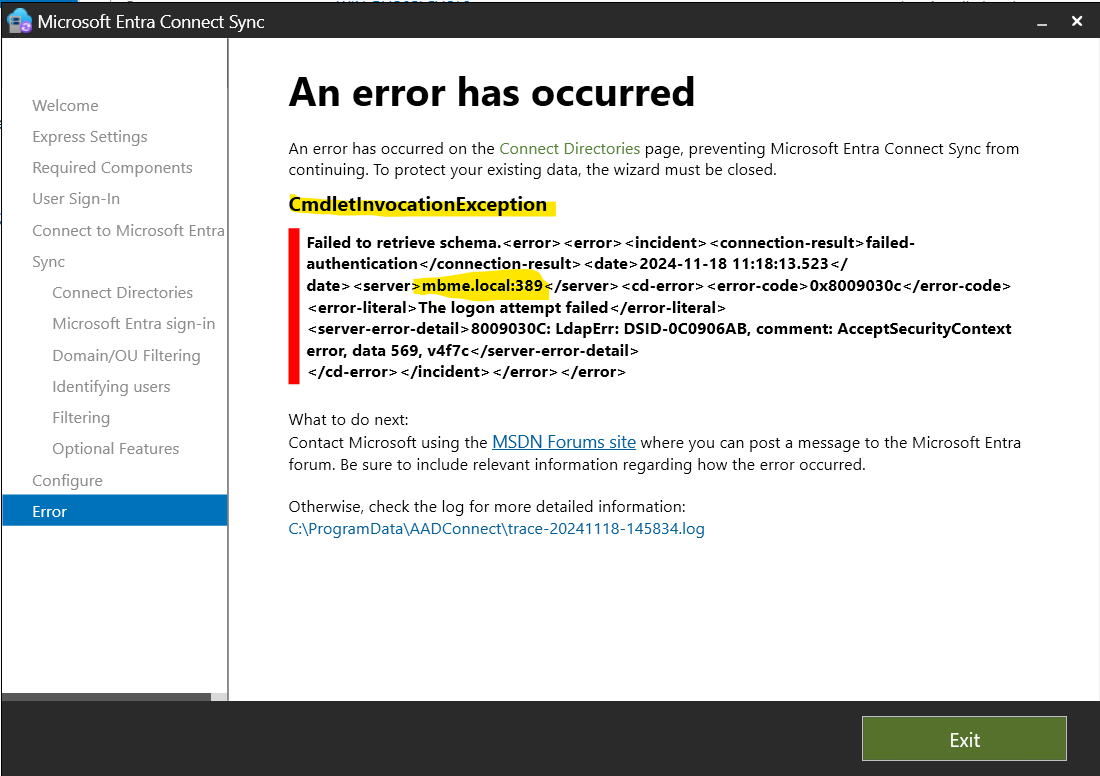Select the Express Settings step

90,137
